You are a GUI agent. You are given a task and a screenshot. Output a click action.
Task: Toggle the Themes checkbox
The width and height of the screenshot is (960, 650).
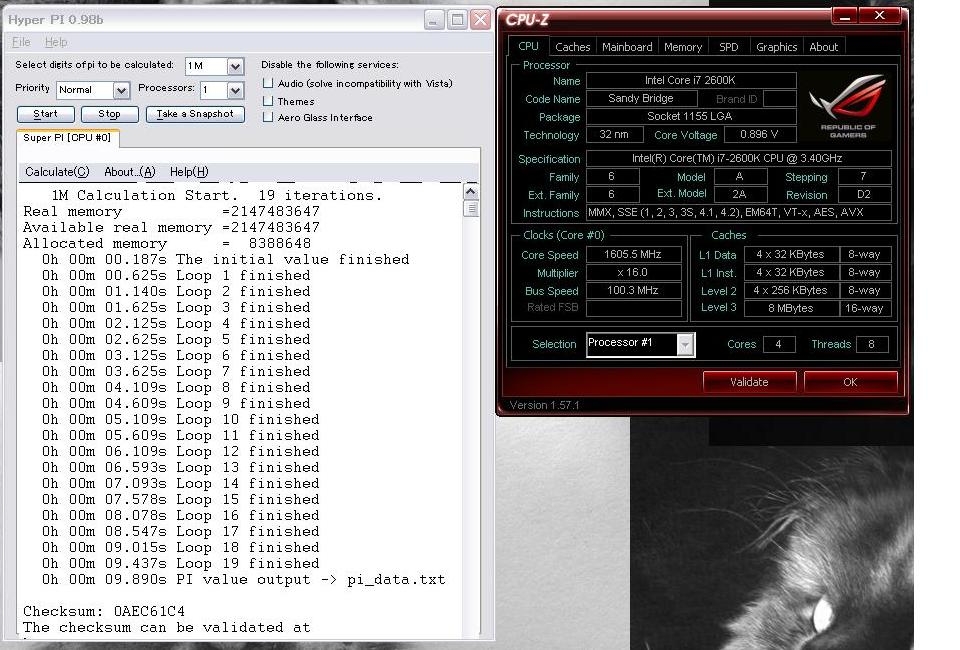[268, 101]
